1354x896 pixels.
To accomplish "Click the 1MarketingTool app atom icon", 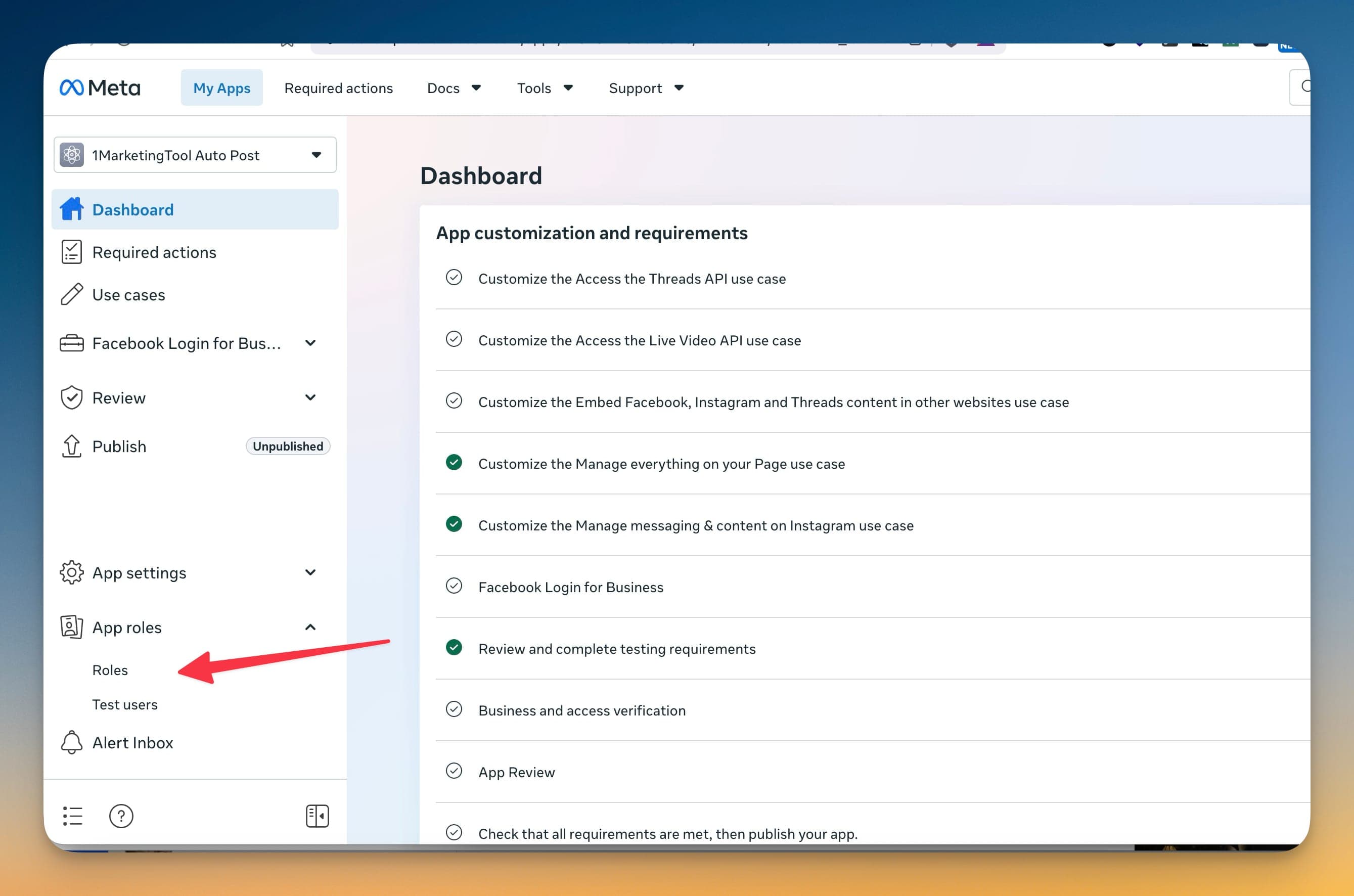I will click(72, 155).
